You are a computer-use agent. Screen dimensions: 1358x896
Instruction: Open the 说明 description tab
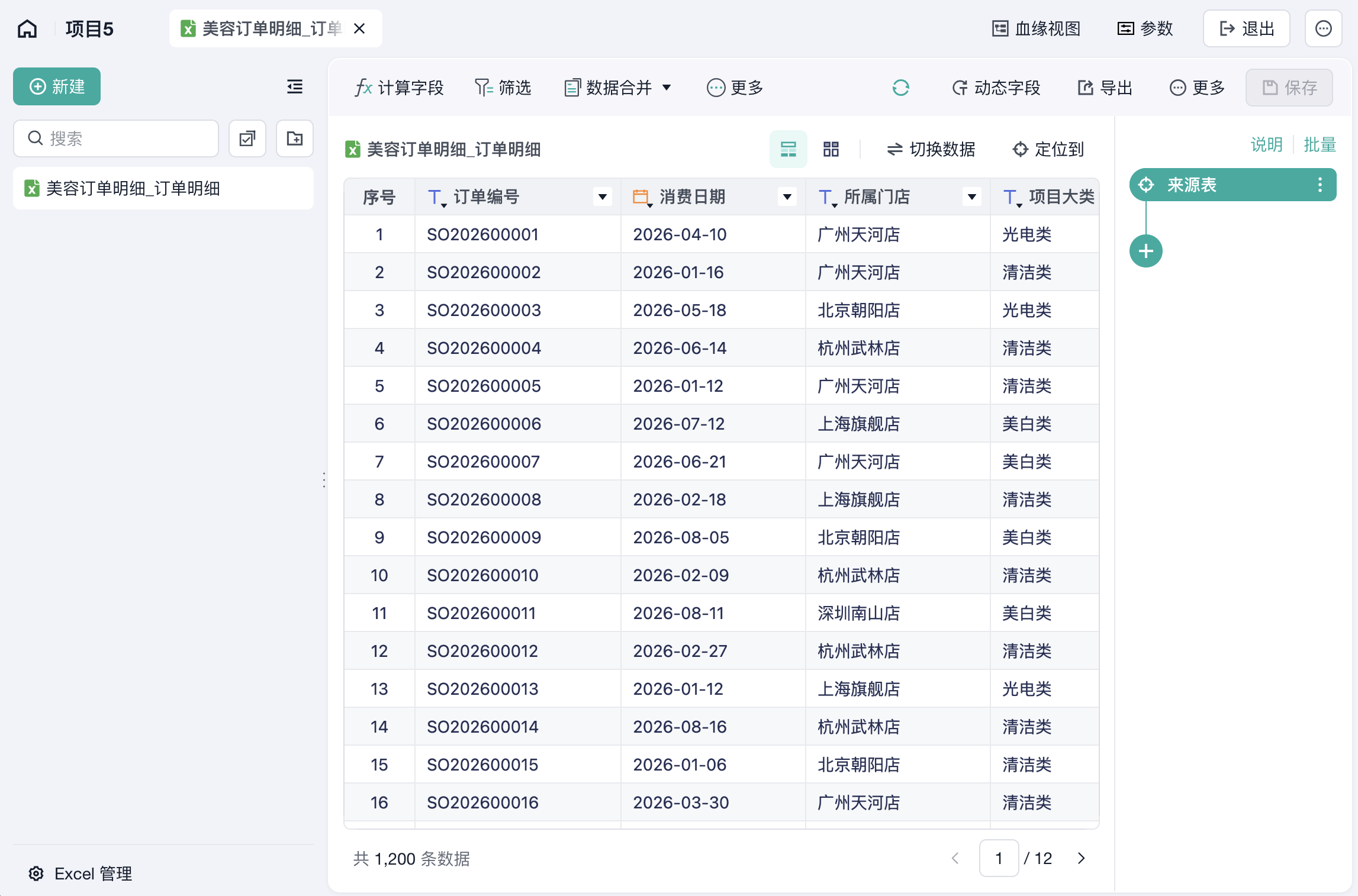tap(1267, 144)
